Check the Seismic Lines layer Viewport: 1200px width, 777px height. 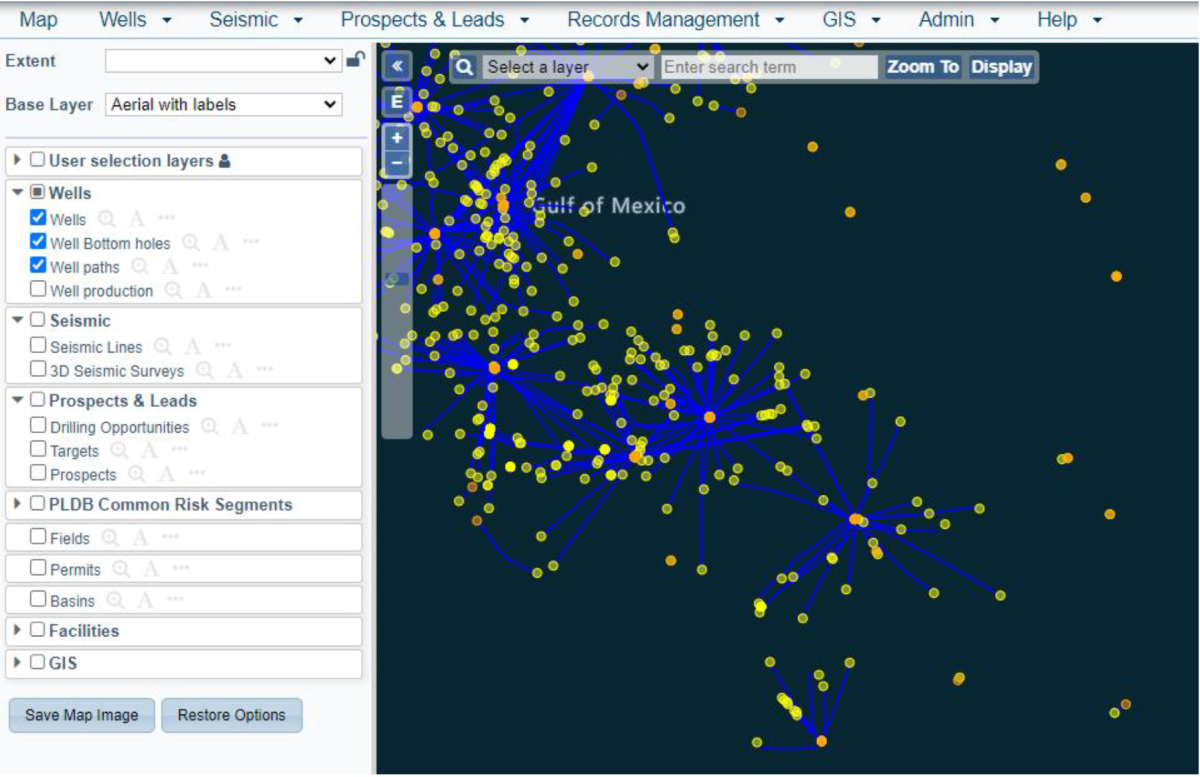pyautogui.click(x=37, y=346)
